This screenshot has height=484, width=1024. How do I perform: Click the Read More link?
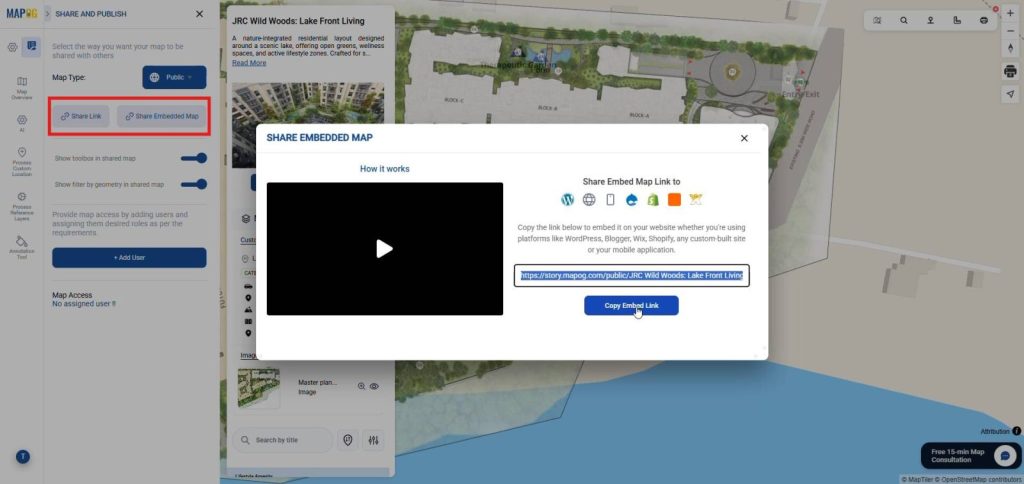point(249,63)
